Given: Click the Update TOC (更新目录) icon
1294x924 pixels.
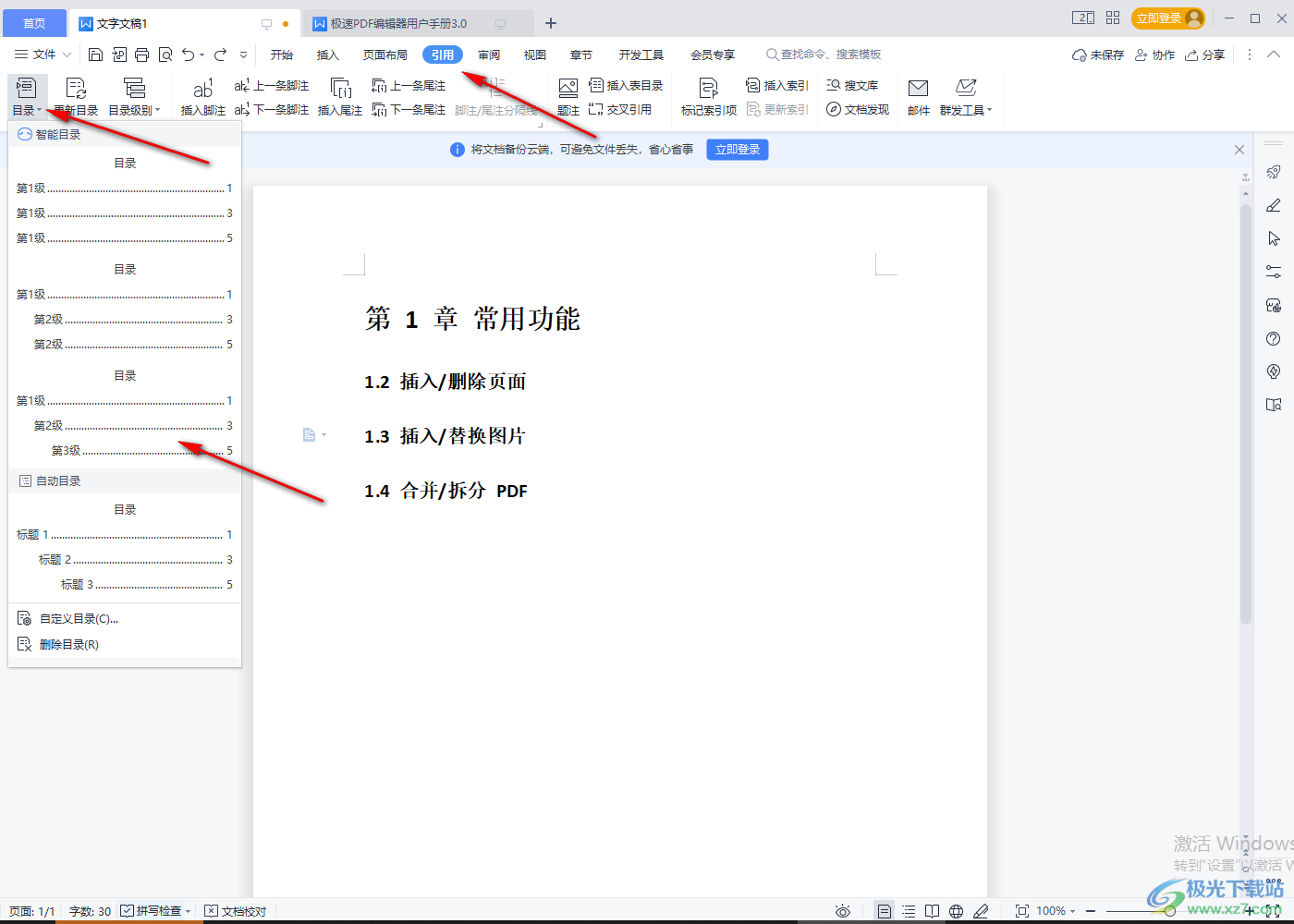Looking at the screenshot, I should pos(76,89).
